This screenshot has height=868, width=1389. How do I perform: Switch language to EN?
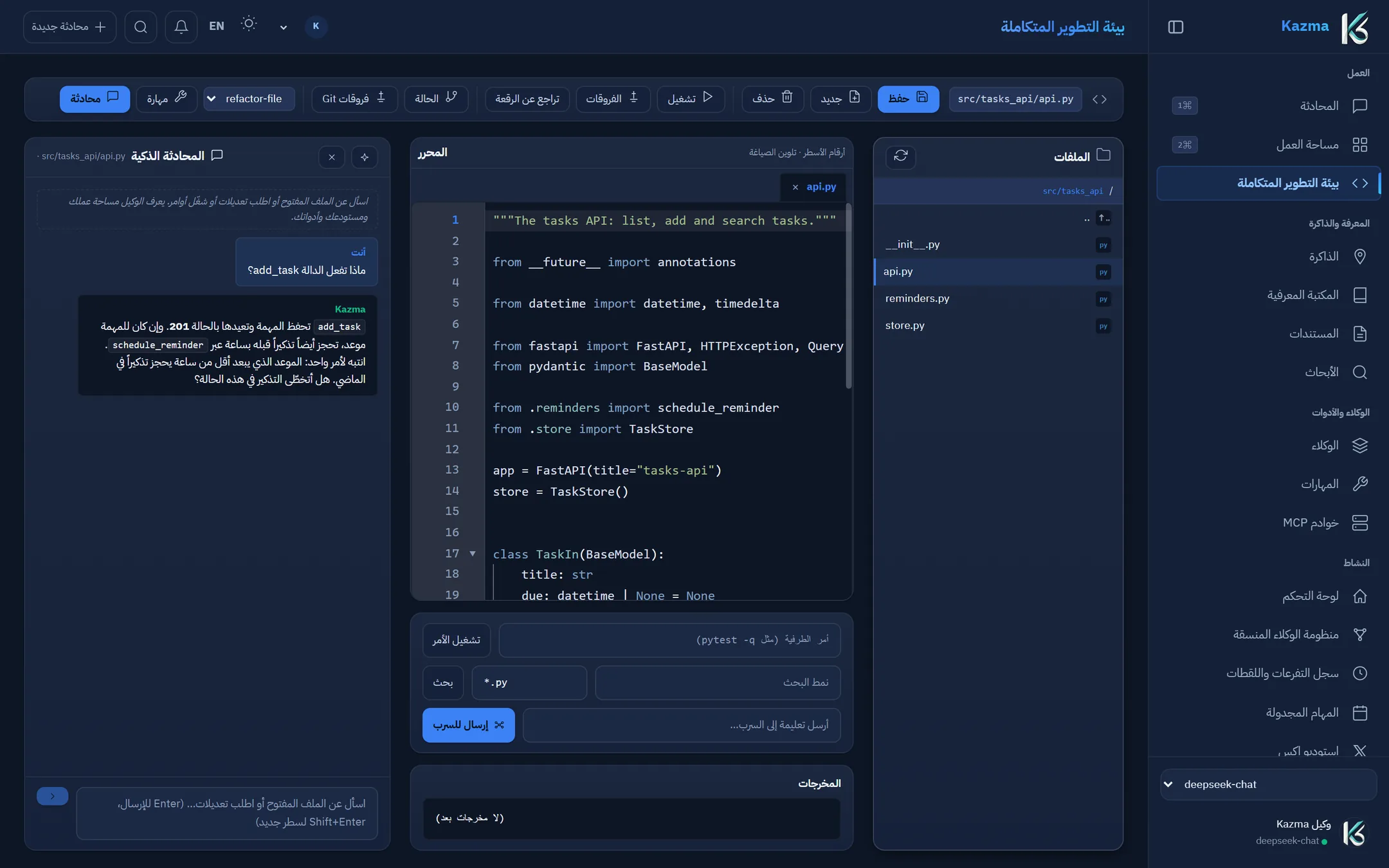(217, 26)
